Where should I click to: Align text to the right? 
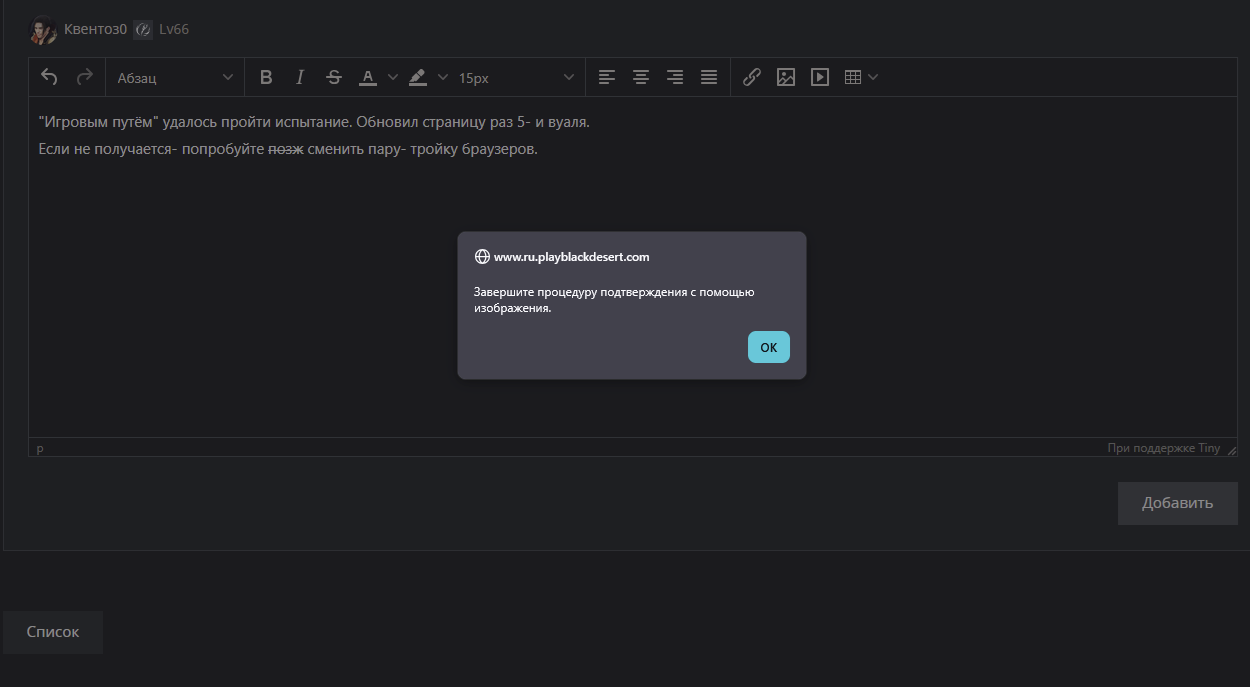point(675,77)
